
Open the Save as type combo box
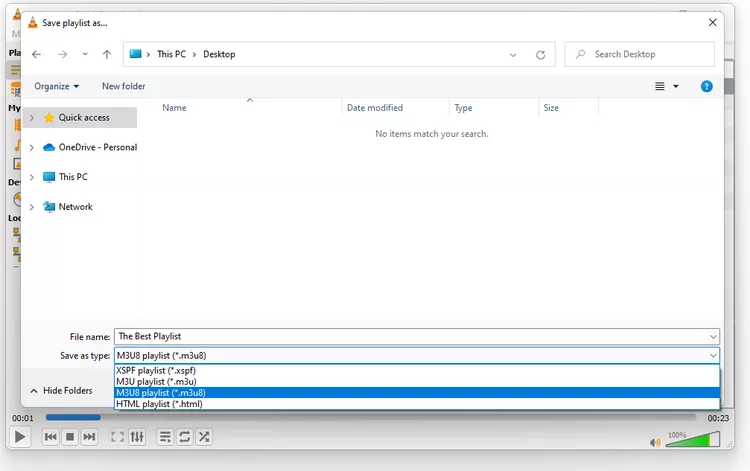416,355
